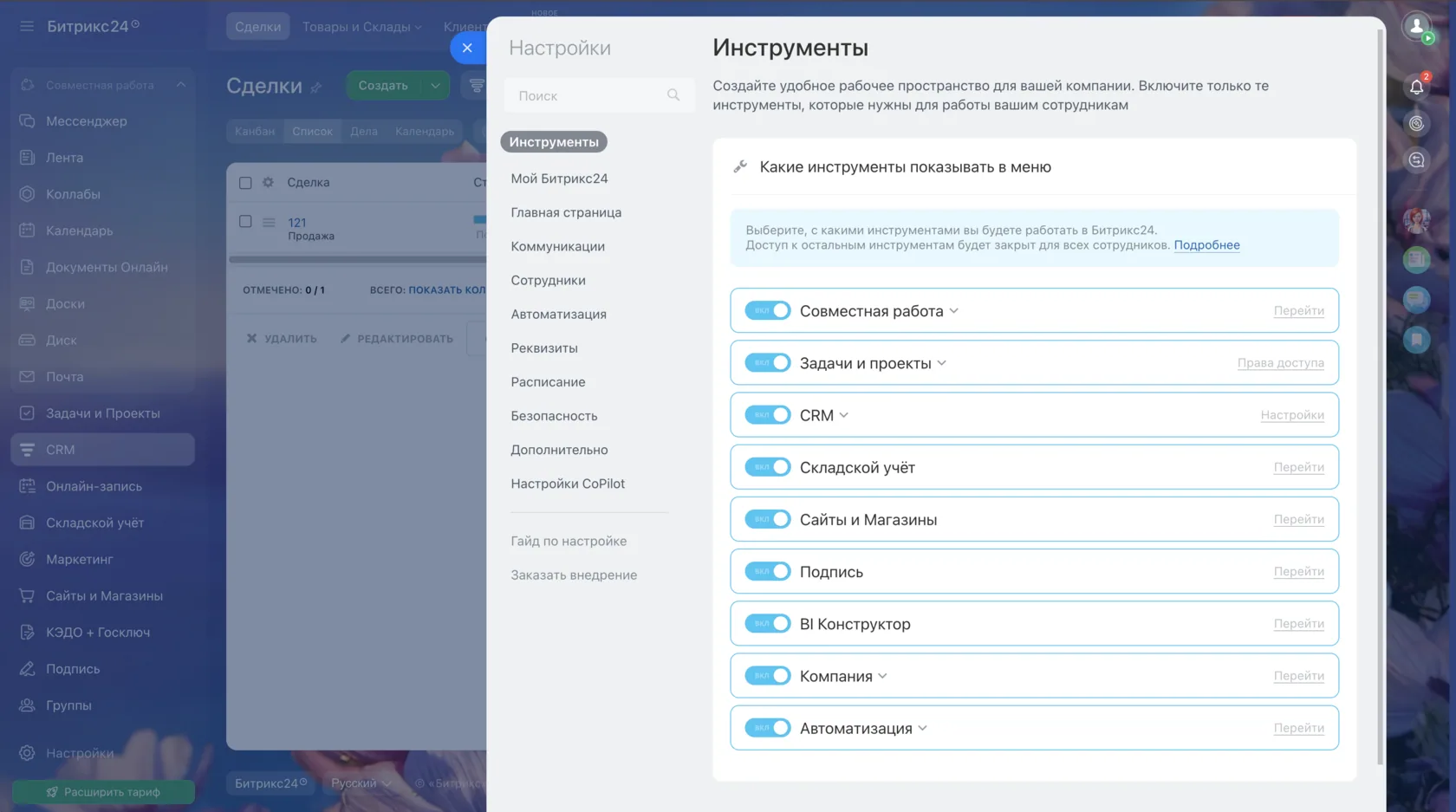Expand the Компания tool chevron

(883, 676)
